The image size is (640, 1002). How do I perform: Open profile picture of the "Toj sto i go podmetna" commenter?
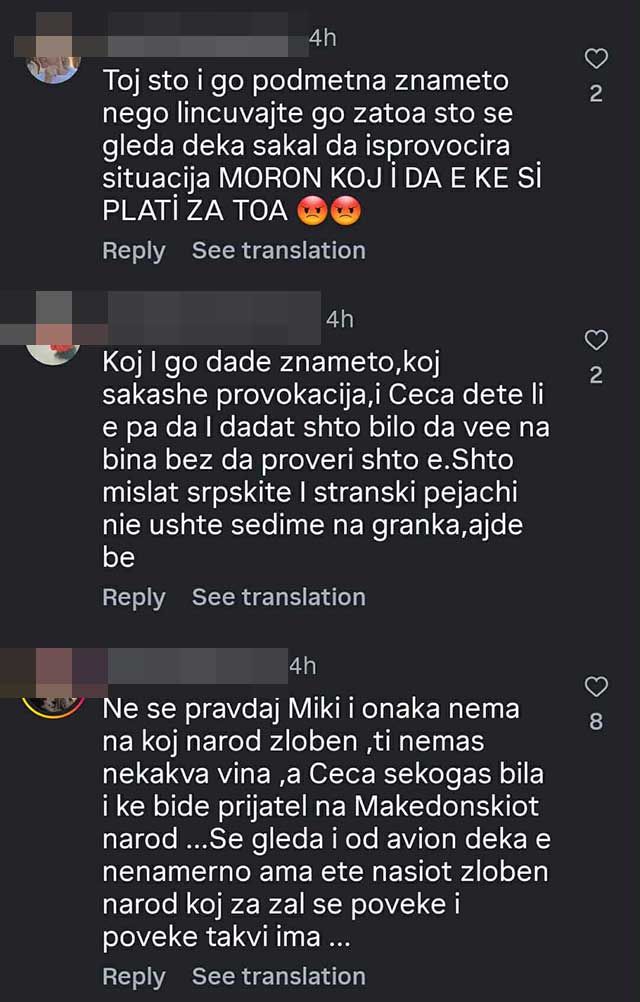(54, 64)
